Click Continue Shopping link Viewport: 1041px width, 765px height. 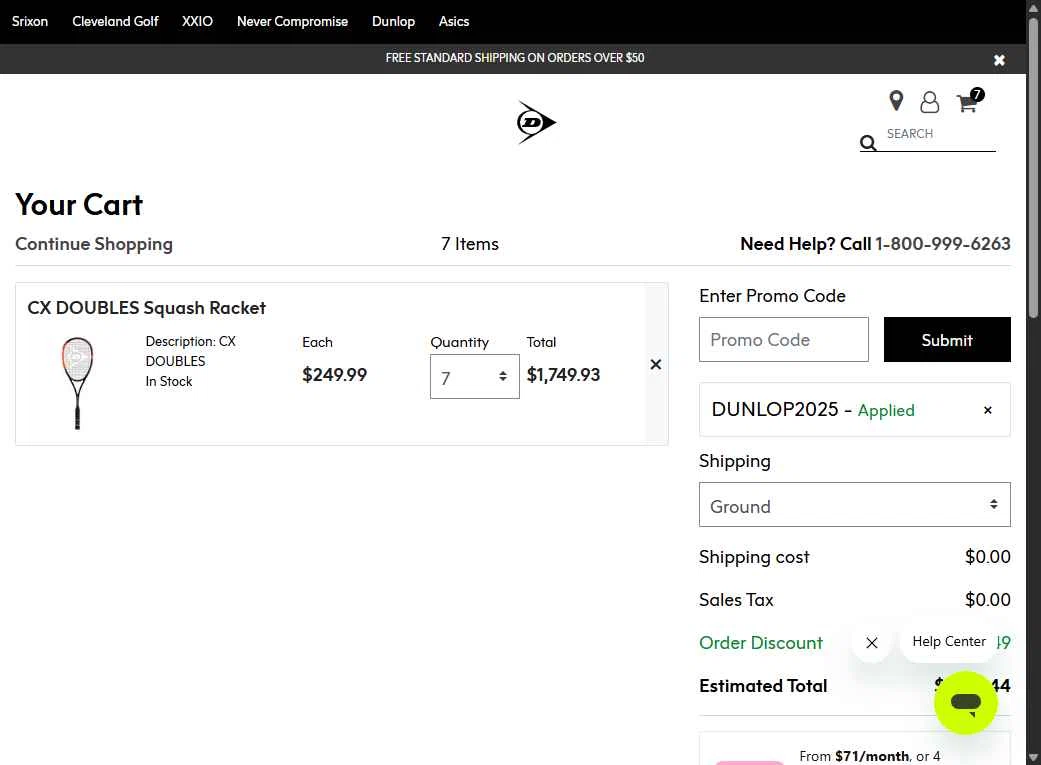[x=94, y=244]
